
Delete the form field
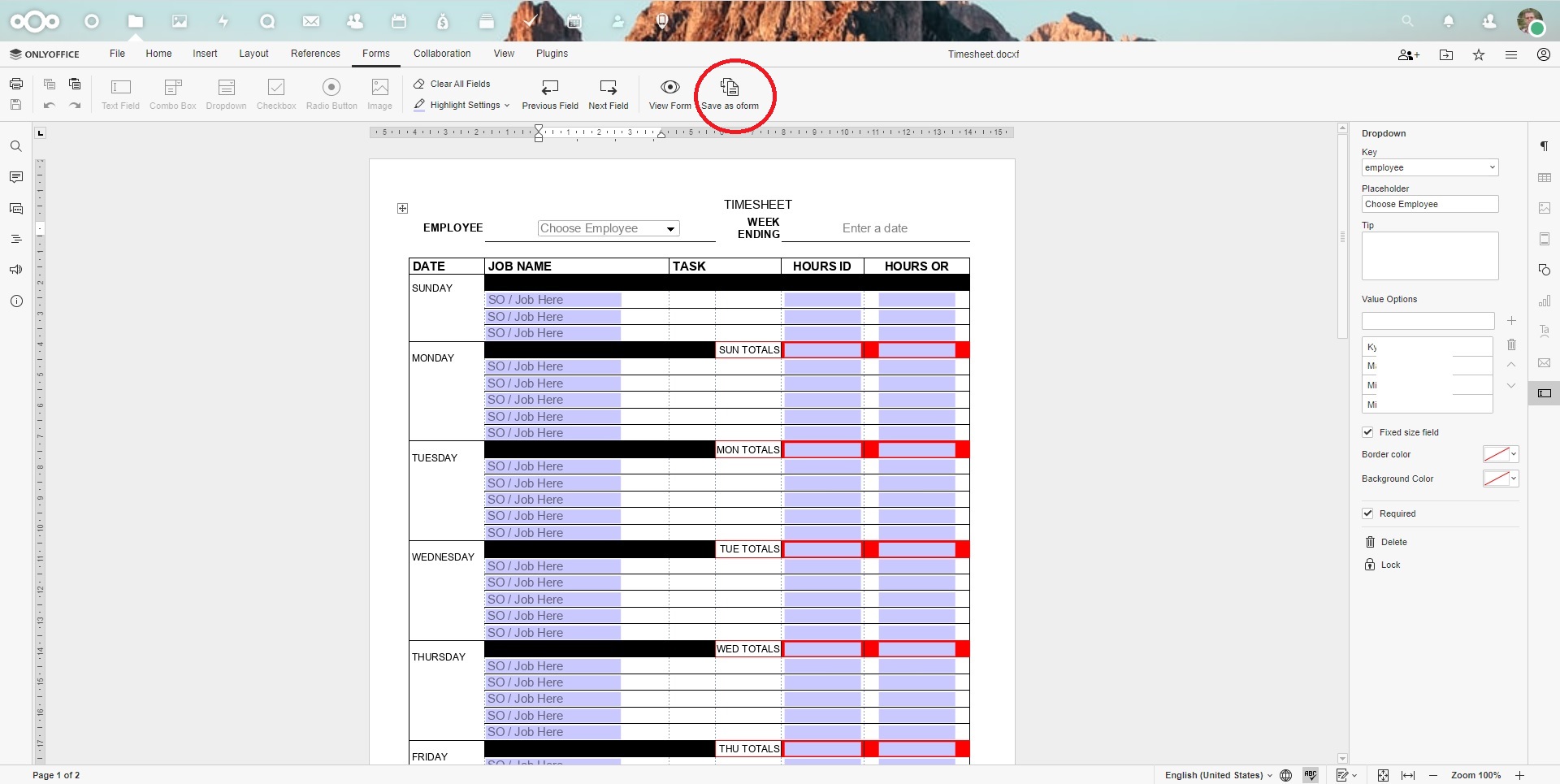coord(1386,542)
